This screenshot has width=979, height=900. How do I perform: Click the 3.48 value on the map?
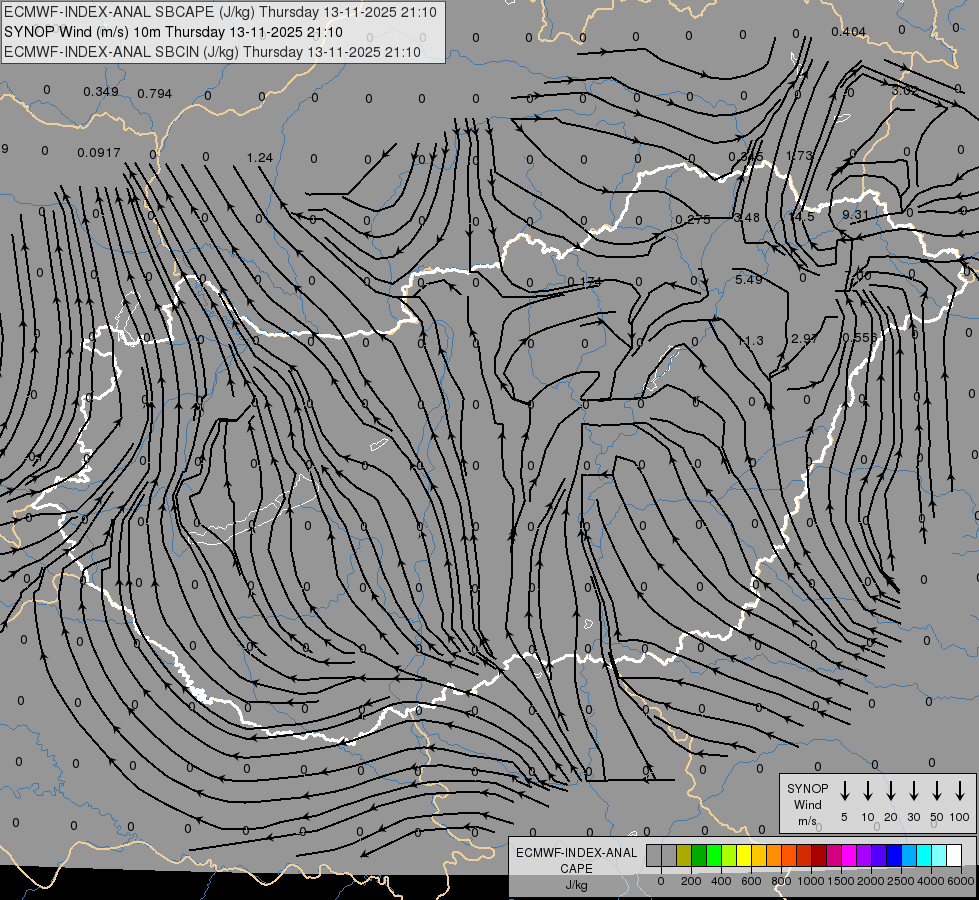(747, 217)
